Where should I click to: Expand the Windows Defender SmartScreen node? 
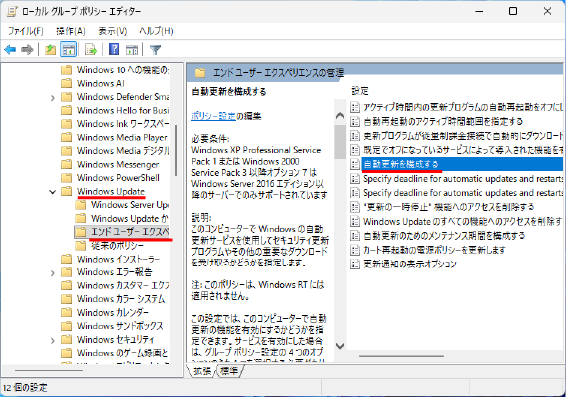coord(53,97)
